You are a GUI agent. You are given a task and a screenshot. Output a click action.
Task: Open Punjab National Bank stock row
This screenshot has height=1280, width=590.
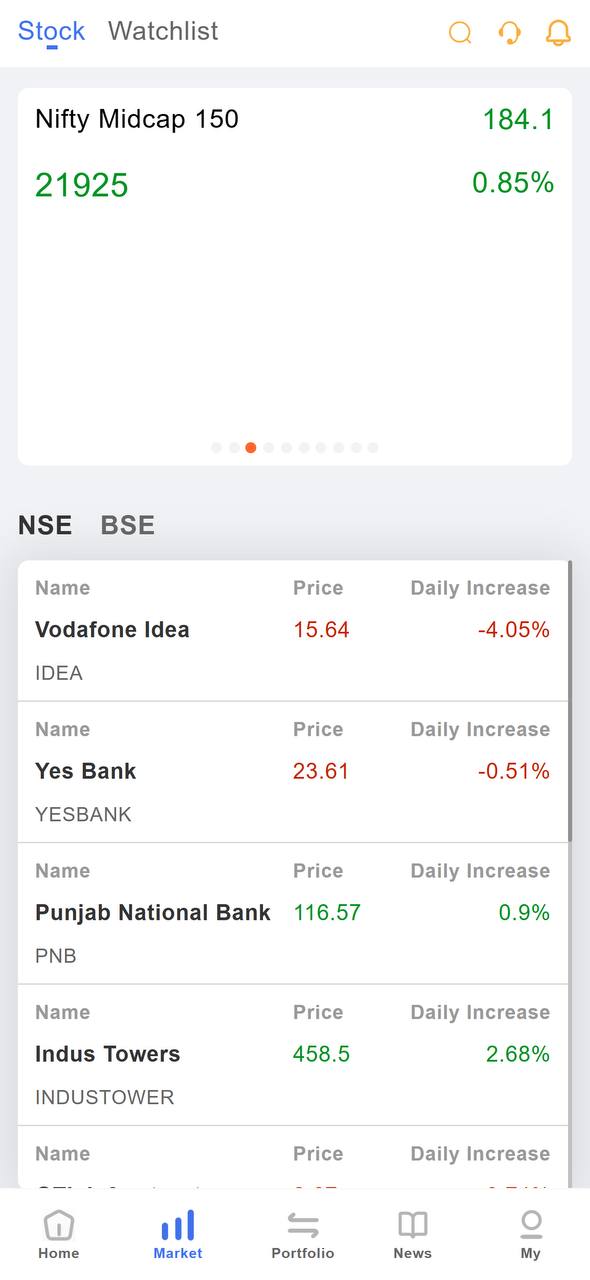[293, 913]
